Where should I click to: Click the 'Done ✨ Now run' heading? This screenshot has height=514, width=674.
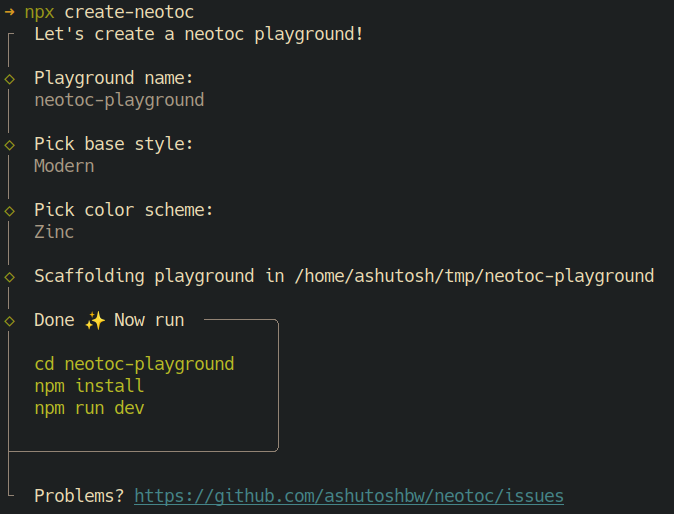click(109, 320)
